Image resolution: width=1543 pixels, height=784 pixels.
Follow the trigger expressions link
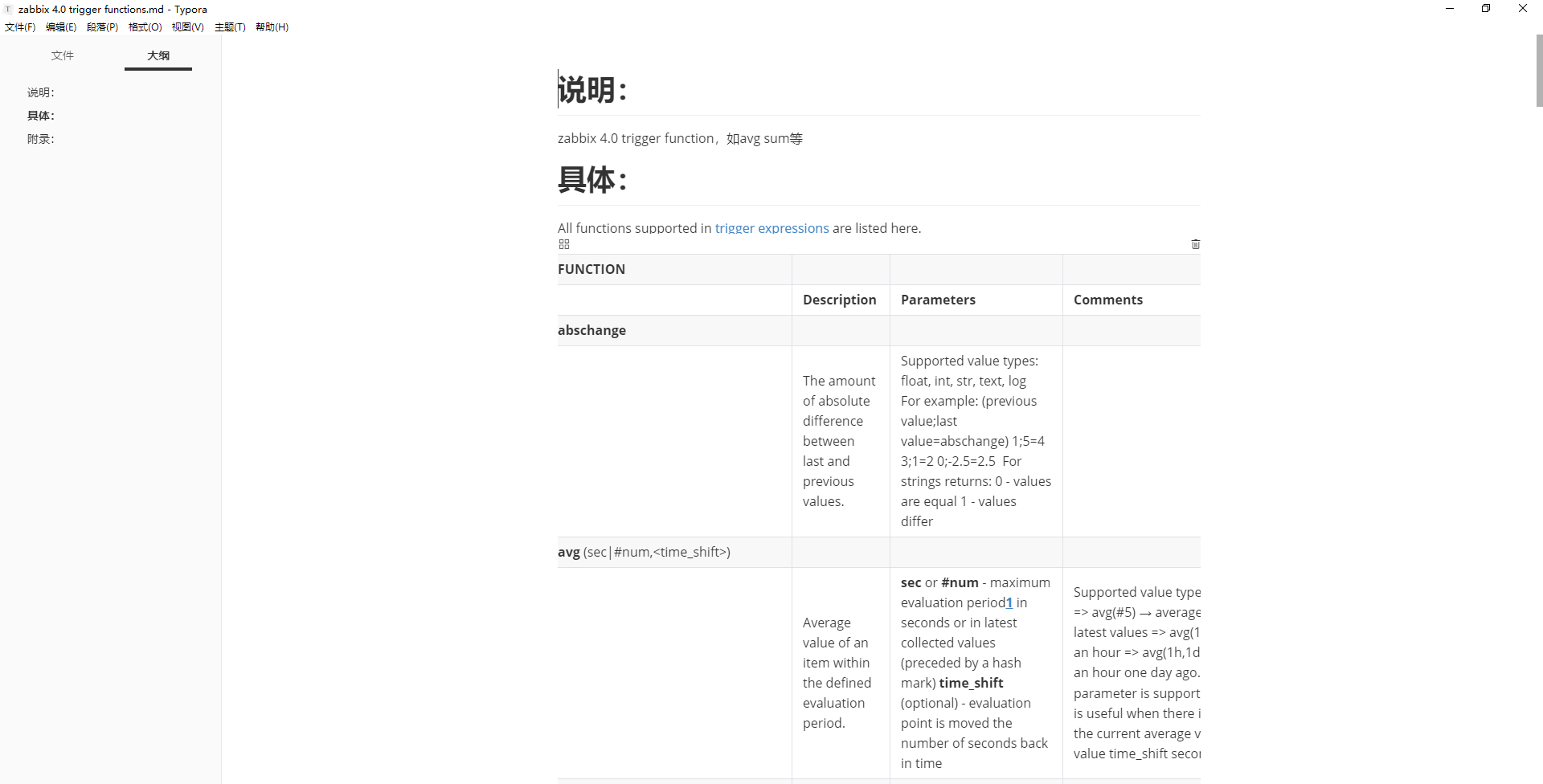tap(771, 228)
